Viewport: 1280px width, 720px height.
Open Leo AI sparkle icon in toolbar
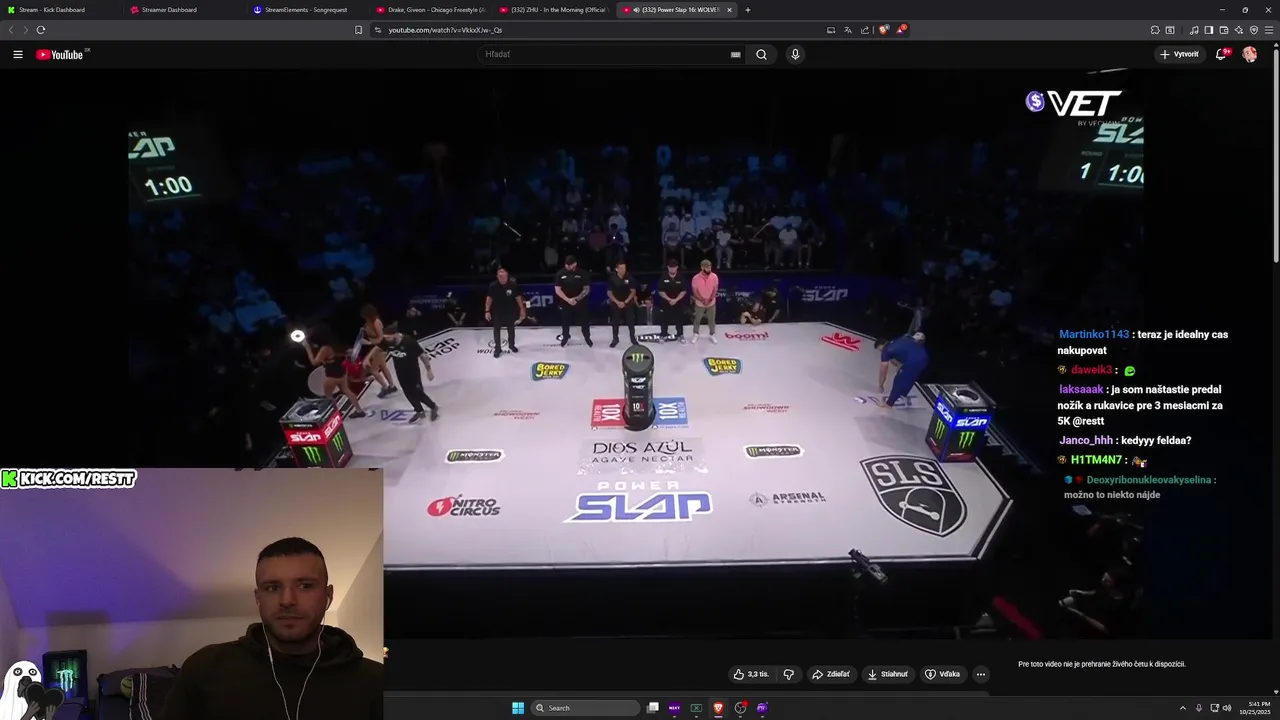point(1239,30)
